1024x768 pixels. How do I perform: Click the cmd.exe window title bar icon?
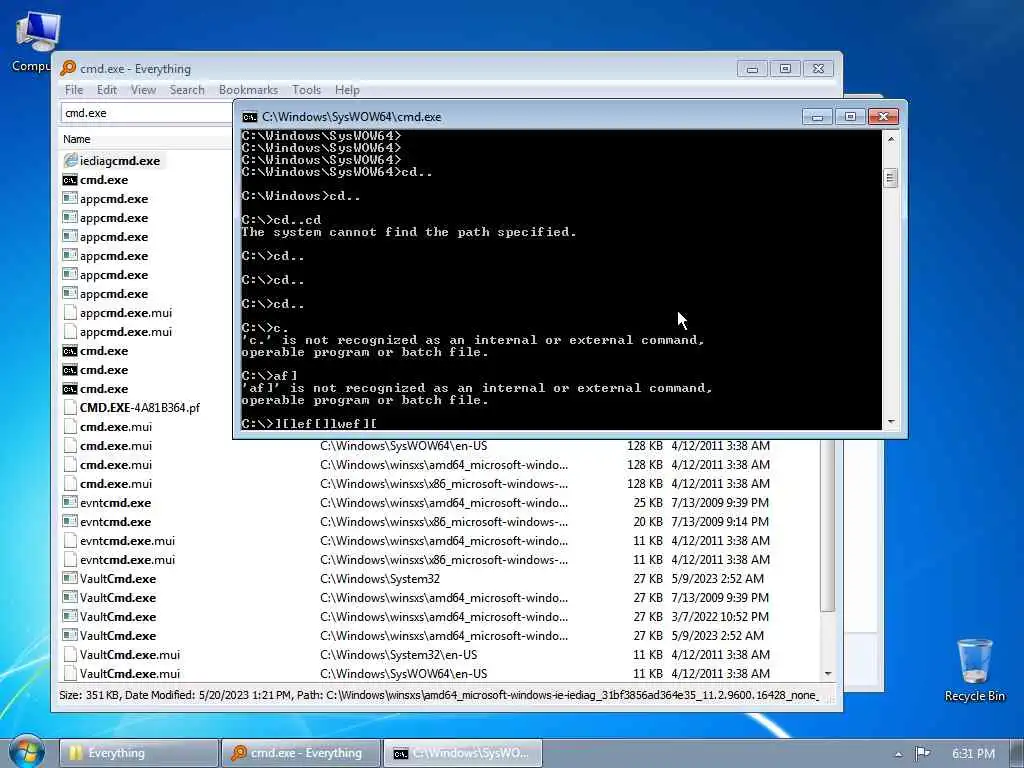(249, 117)
